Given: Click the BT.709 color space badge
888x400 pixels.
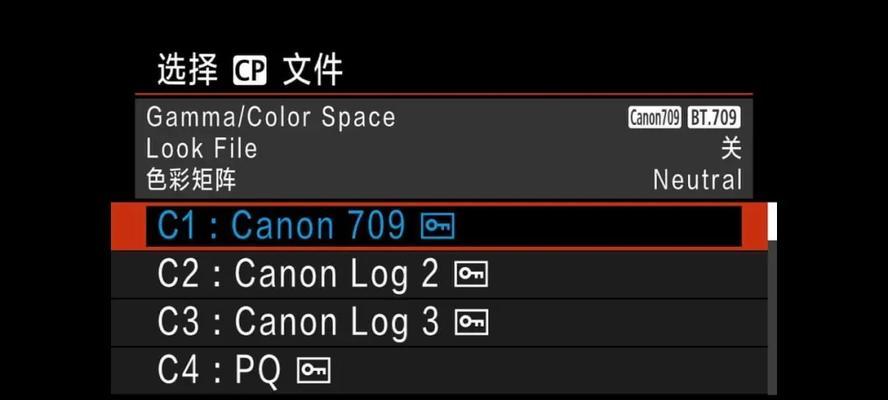Looking at the screenshot, I should pyautogui.click(x=714, y=117).
